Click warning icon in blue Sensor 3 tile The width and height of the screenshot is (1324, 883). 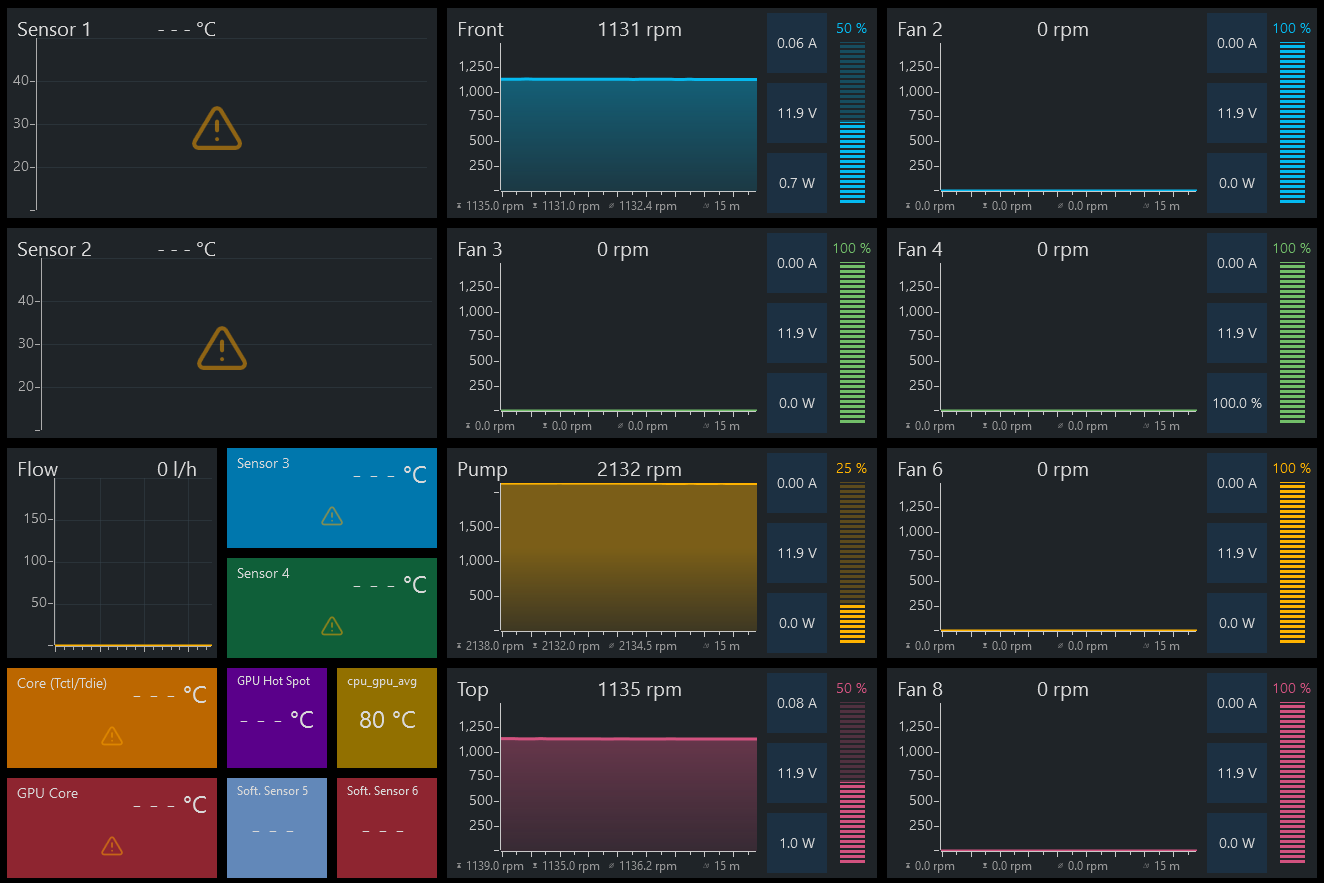[332, 516]
